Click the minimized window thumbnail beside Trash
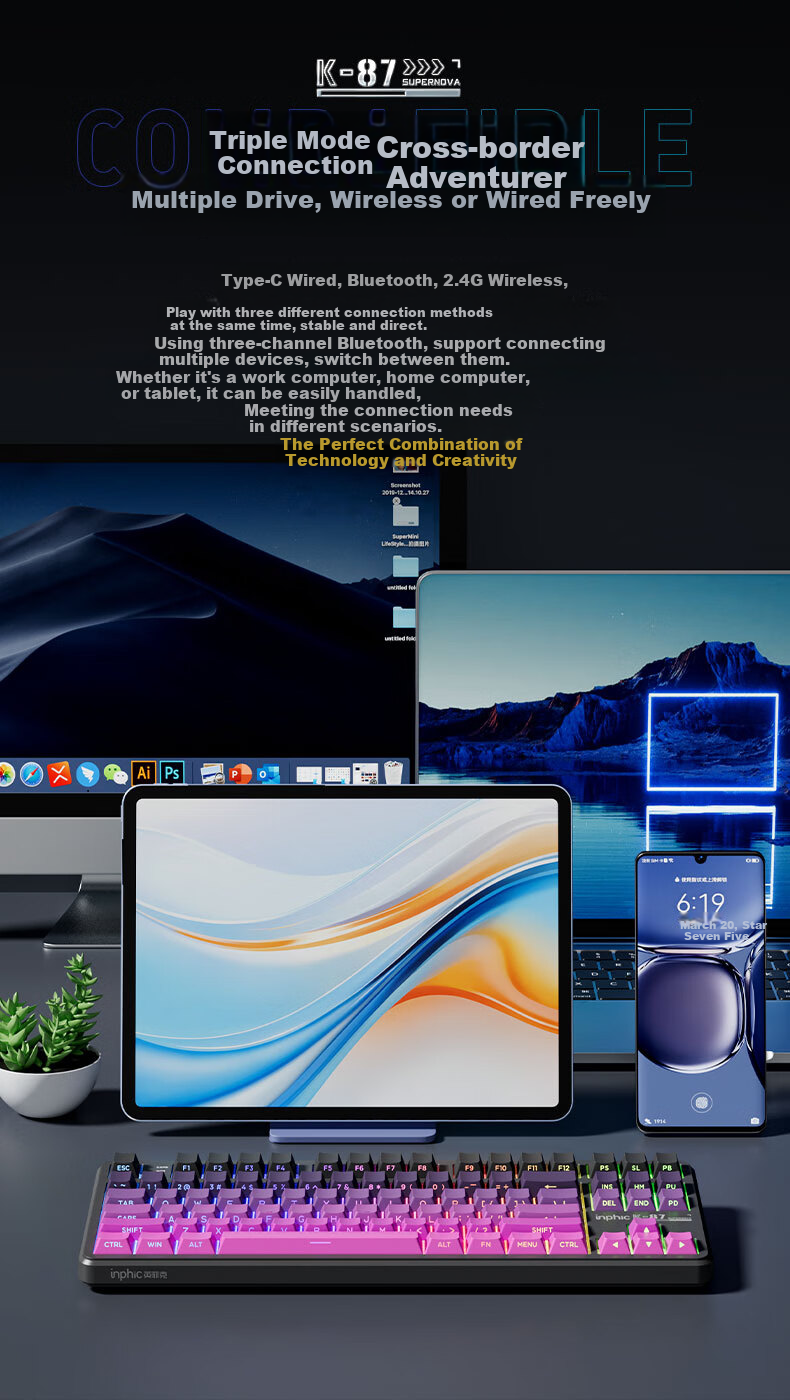 [x=366, y=774]
